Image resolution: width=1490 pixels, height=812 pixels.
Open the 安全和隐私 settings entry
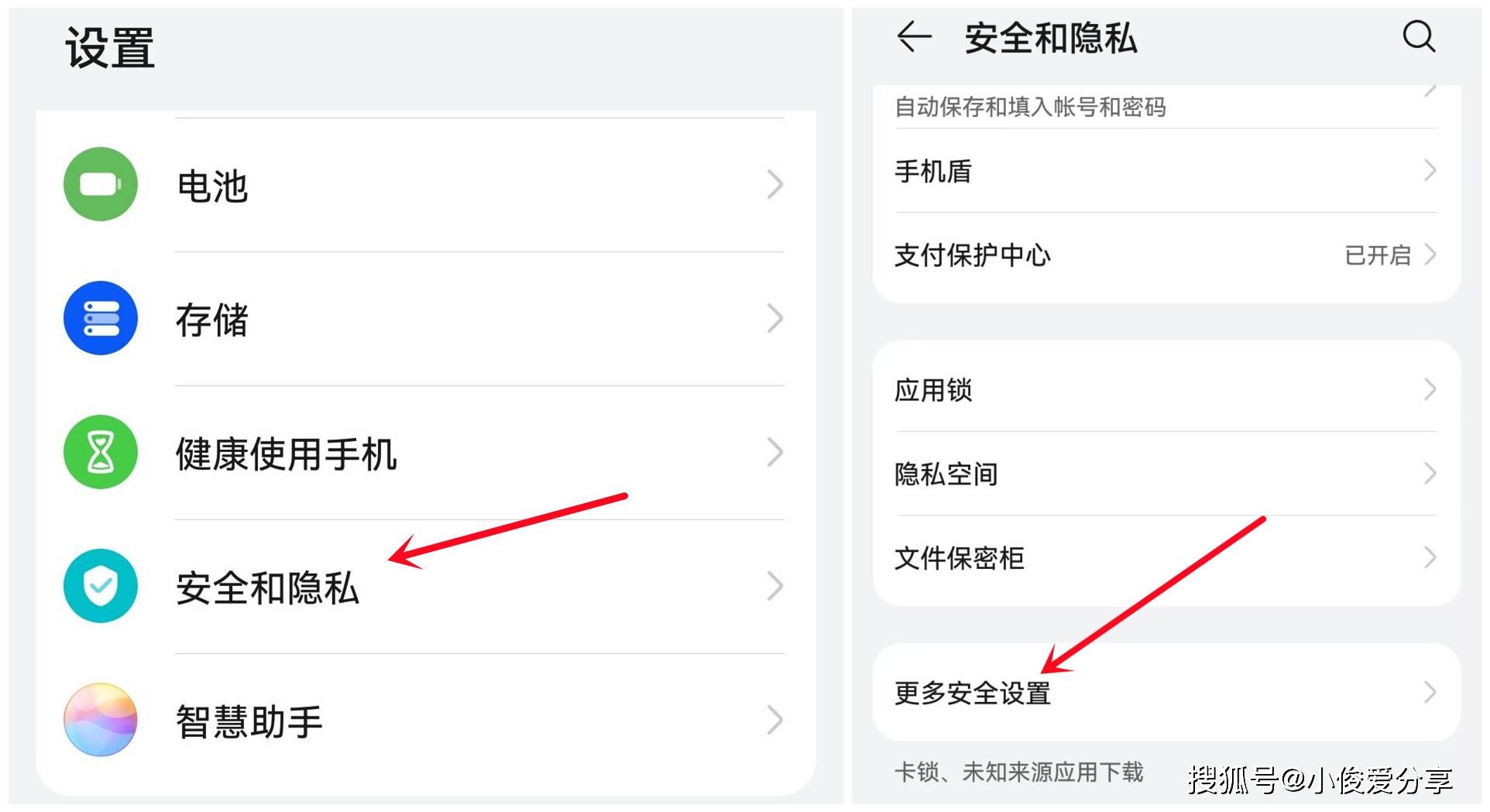[267, 588]
